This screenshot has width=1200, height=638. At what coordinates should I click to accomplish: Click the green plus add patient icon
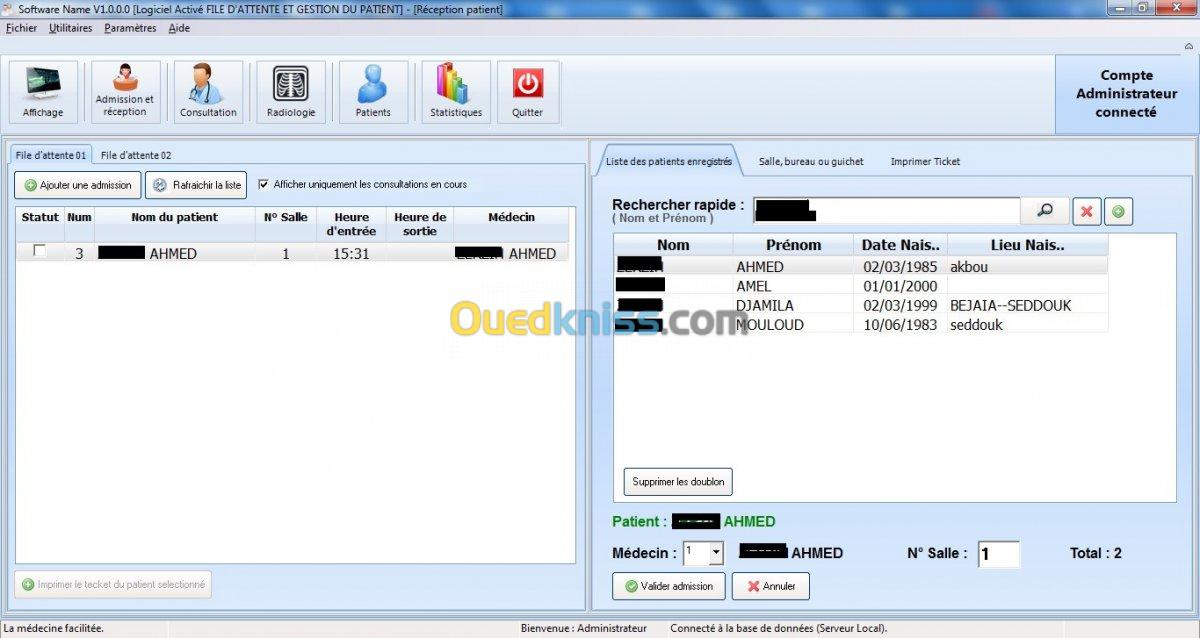pyautogui.click(x=1118, y=211)
